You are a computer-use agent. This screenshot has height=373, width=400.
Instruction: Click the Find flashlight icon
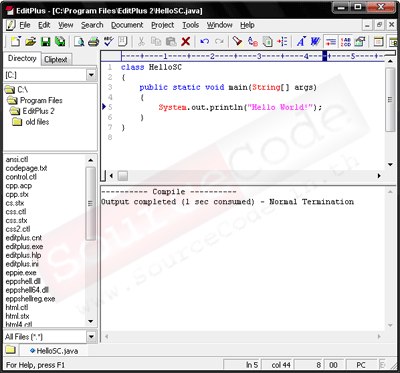(x=237, y=41)
